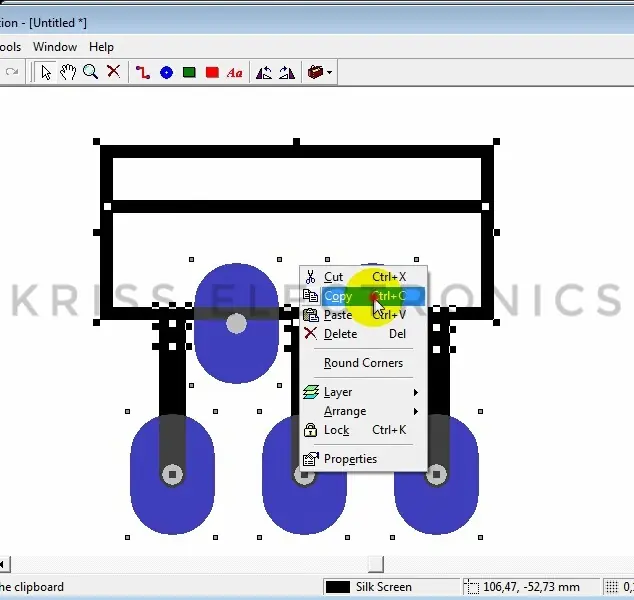Choose Delete from context menu
Viewport: 634px width, 600px height.
click(x=363, y=334)
